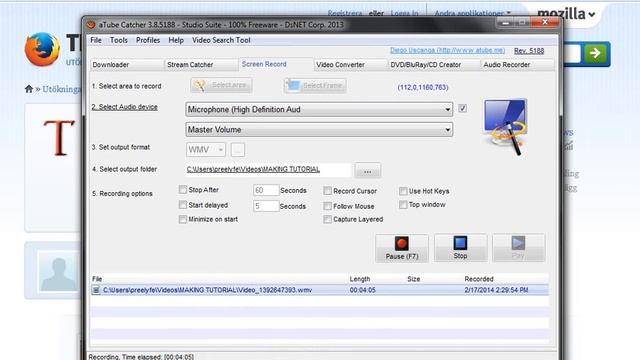Click the File column header
The width and height of the screenshot is (640, 360).
tap(97, 279)
